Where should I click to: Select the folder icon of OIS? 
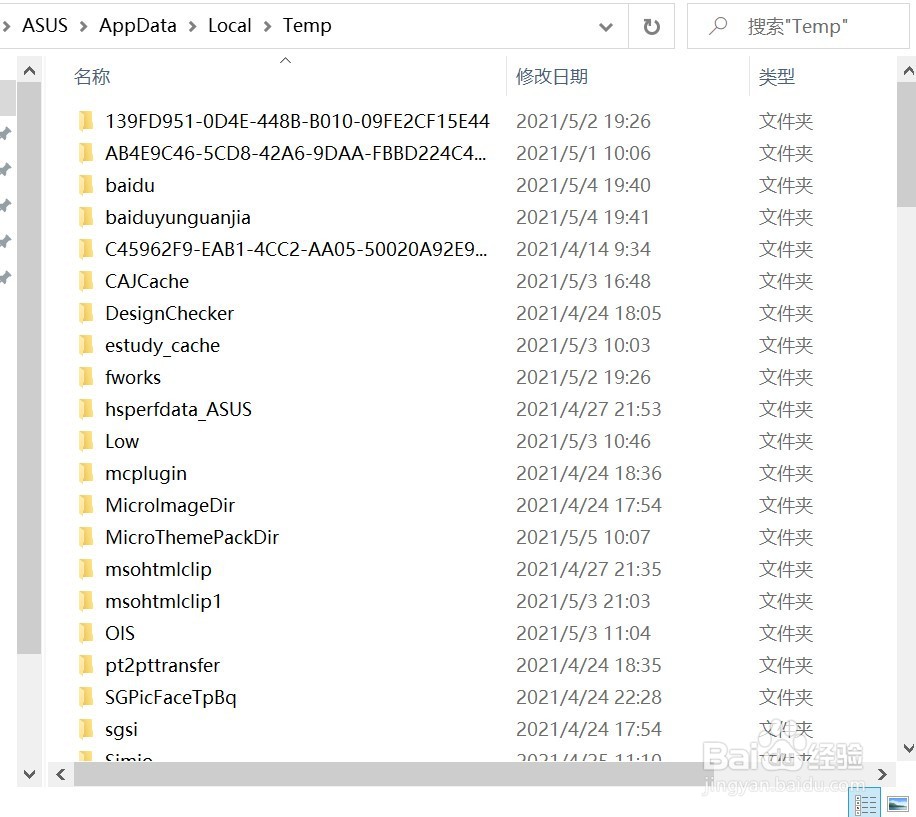tap(86, 633)
